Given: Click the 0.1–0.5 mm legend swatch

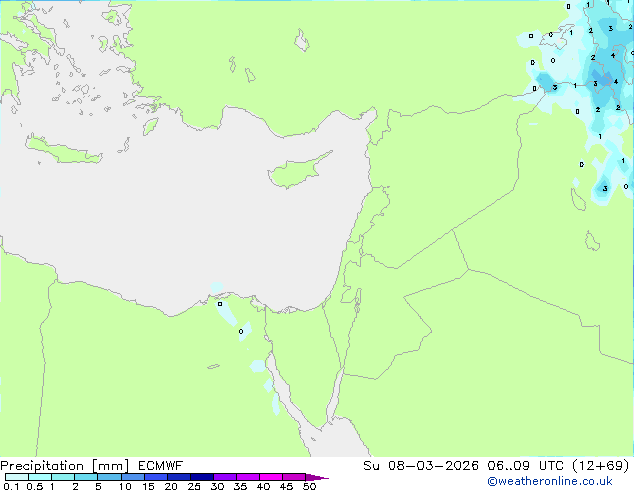Looking at the screenshot, I should coord(17,477).
